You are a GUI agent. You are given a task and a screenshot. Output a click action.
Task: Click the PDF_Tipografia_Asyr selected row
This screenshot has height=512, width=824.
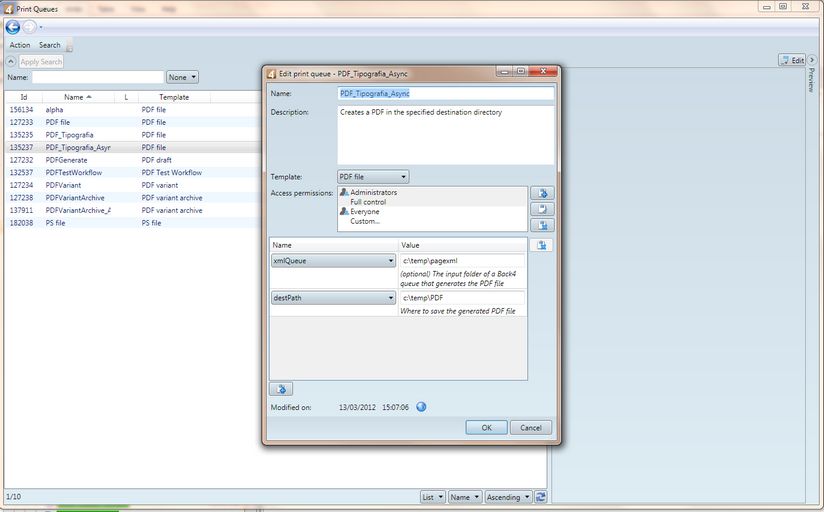coord(134,148)
